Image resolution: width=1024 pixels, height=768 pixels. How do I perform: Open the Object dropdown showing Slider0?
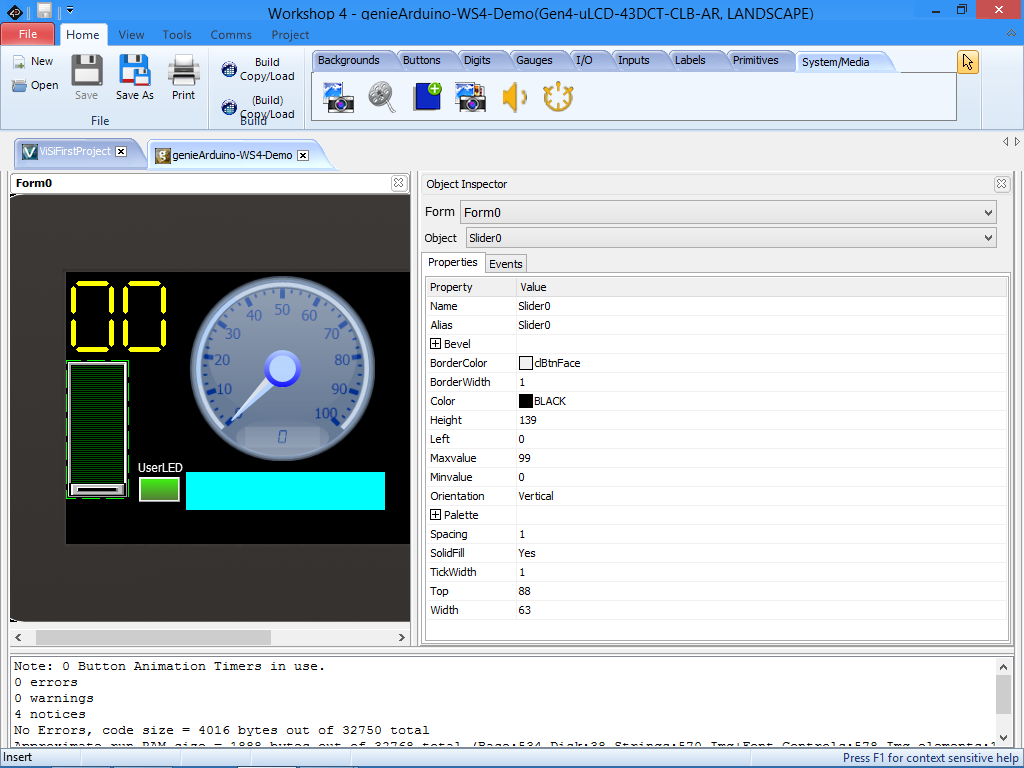988,238
